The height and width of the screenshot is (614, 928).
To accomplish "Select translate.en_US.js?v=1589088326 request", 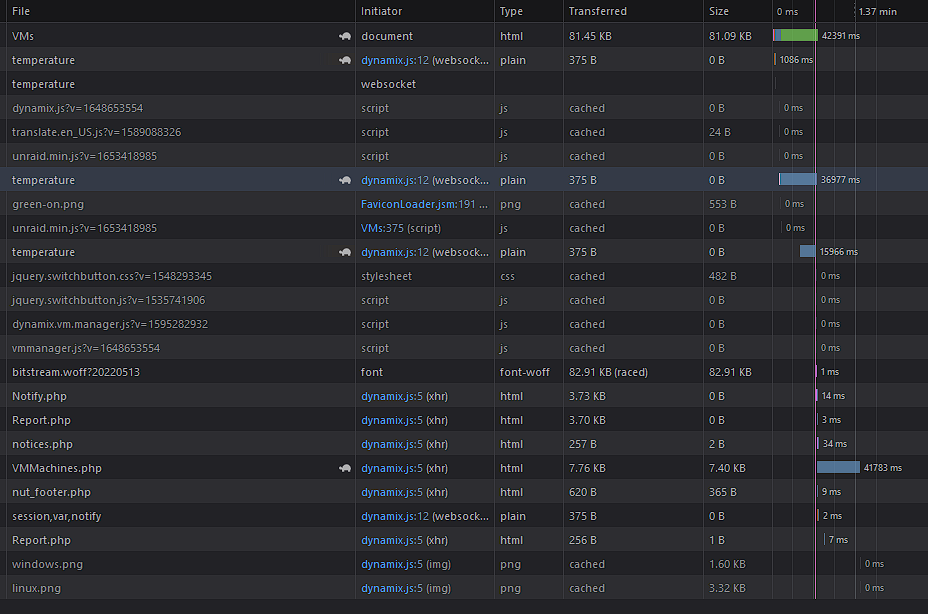I will point(96,132).
